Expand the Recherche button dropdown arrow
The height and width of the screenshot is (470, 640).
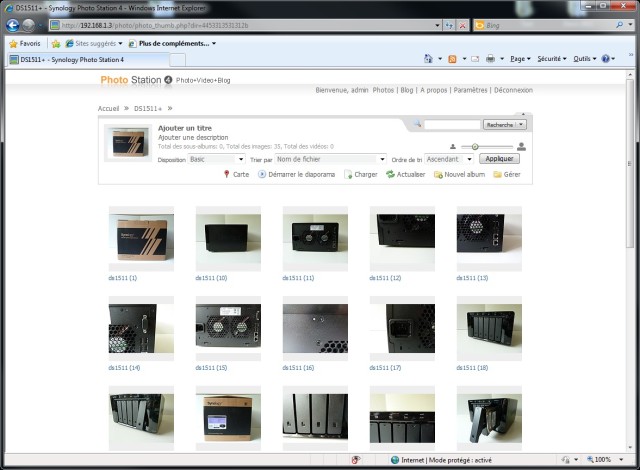(x=521, y=124)
